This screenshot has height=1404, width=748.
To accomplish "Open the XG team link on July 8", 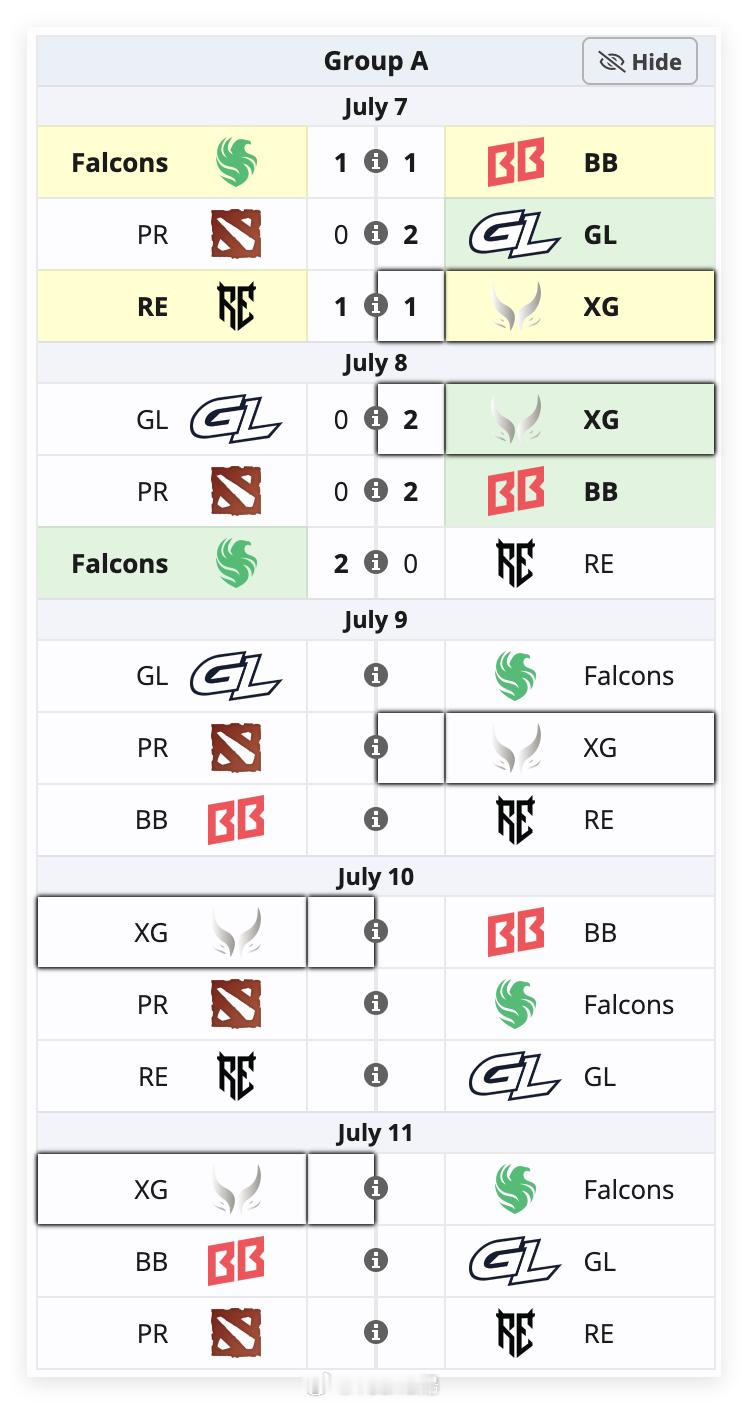I will click(x=601, y=420).
